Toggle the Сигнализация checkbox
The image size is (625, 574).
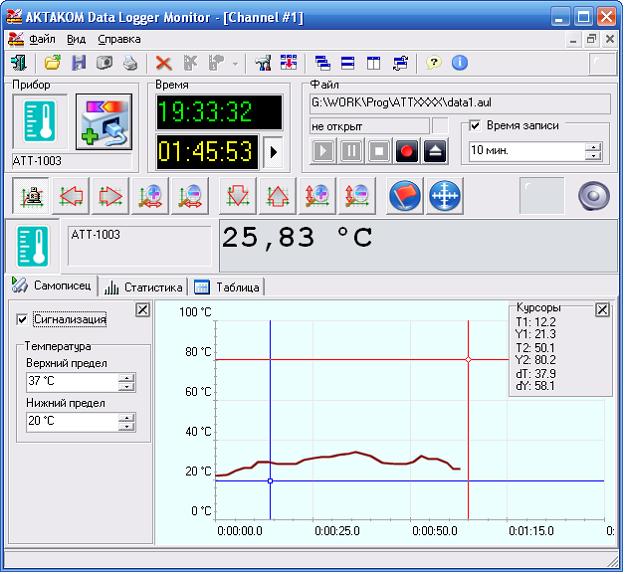click(x=23, y=320)
